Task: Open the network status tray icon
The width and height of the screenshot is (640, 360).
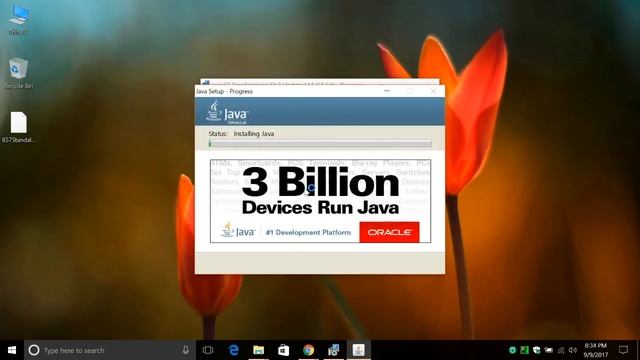Action: point(561,350)
